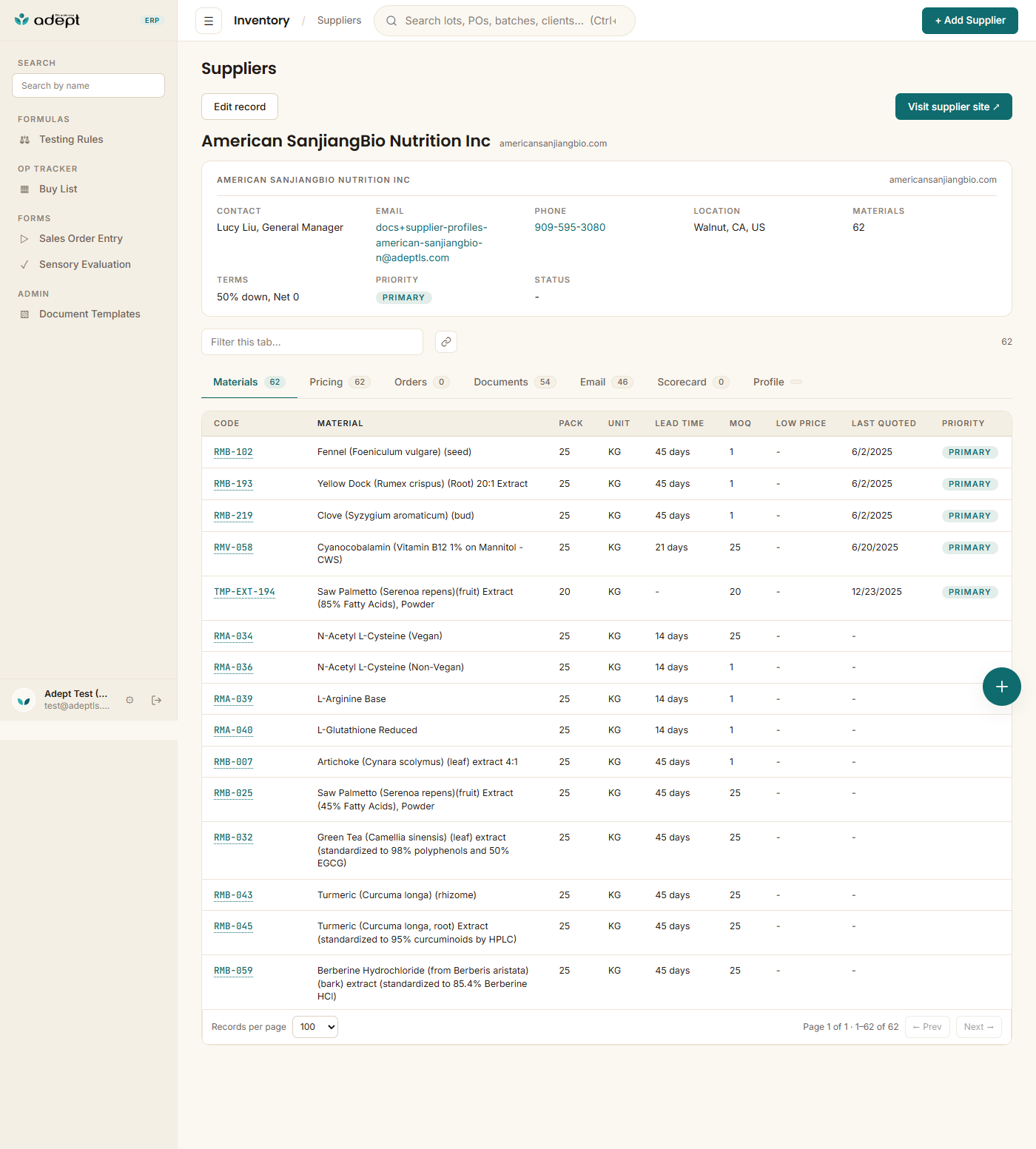1036x1149 pixels.
Task: Click the Adept logo
Action: pos(47,20)
